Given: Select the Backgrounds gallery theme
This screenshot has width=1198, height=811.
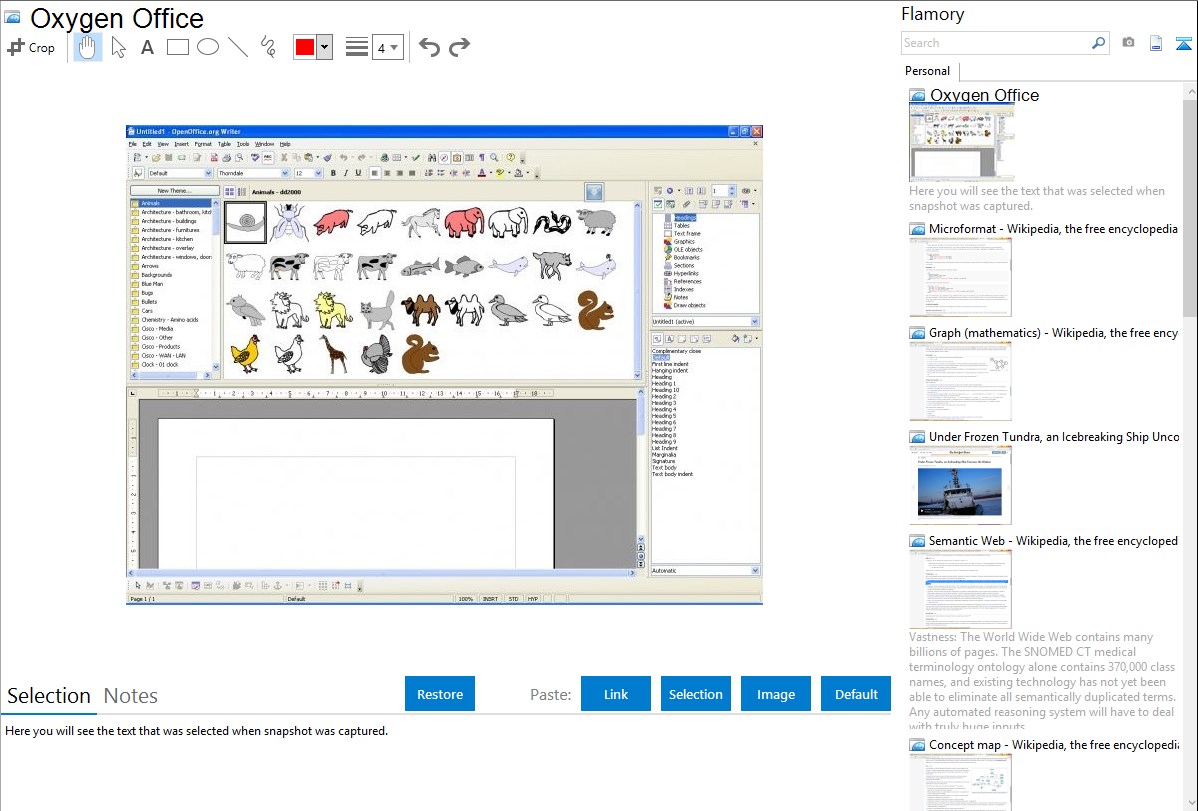Looking at the screenshot, I should coord(156,275).
